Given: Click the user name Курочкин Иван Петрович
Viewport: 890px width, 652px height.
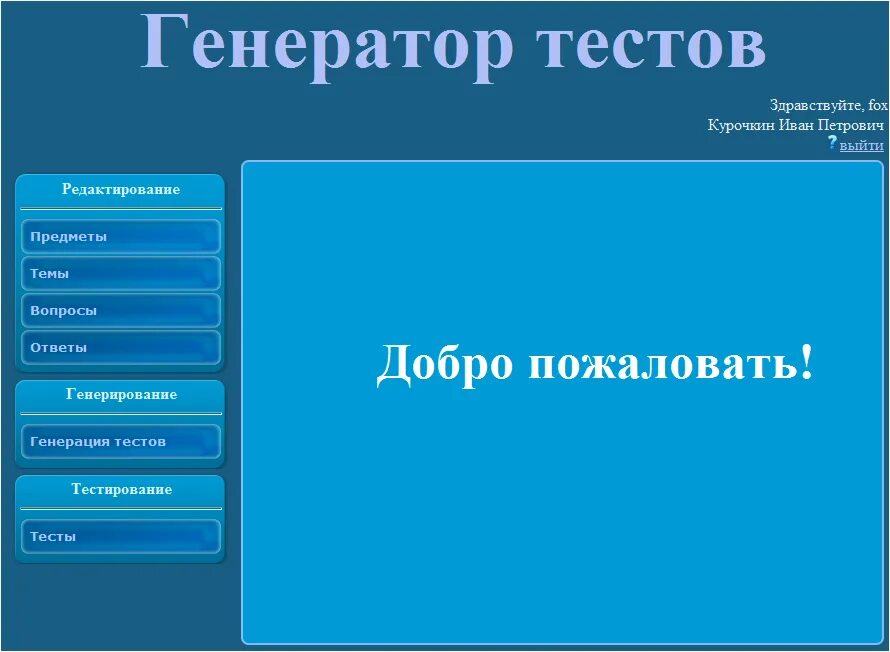Looking at the screenshot, I should click(x=795, y=125).
